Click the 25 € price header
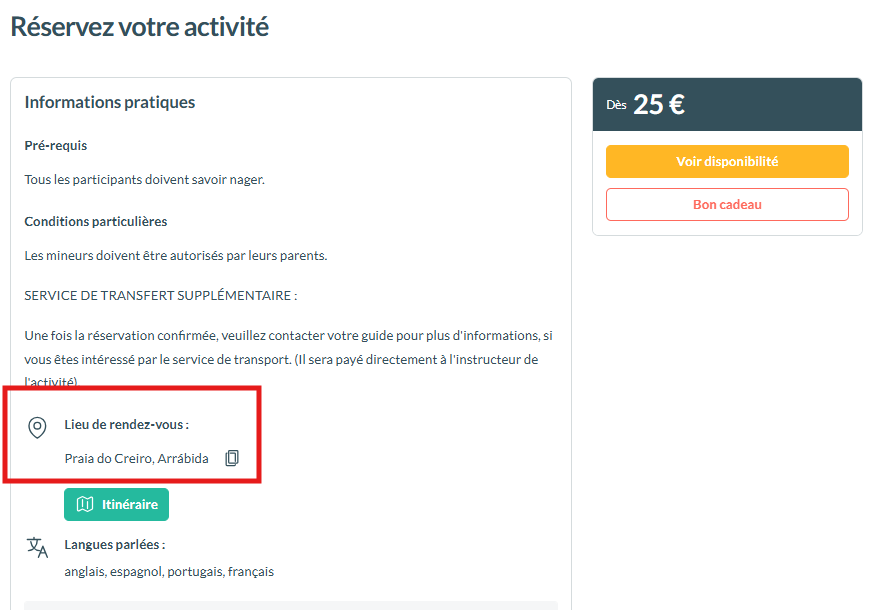The width and height of the screenshot is (875, 610). (x=659, y=104)
